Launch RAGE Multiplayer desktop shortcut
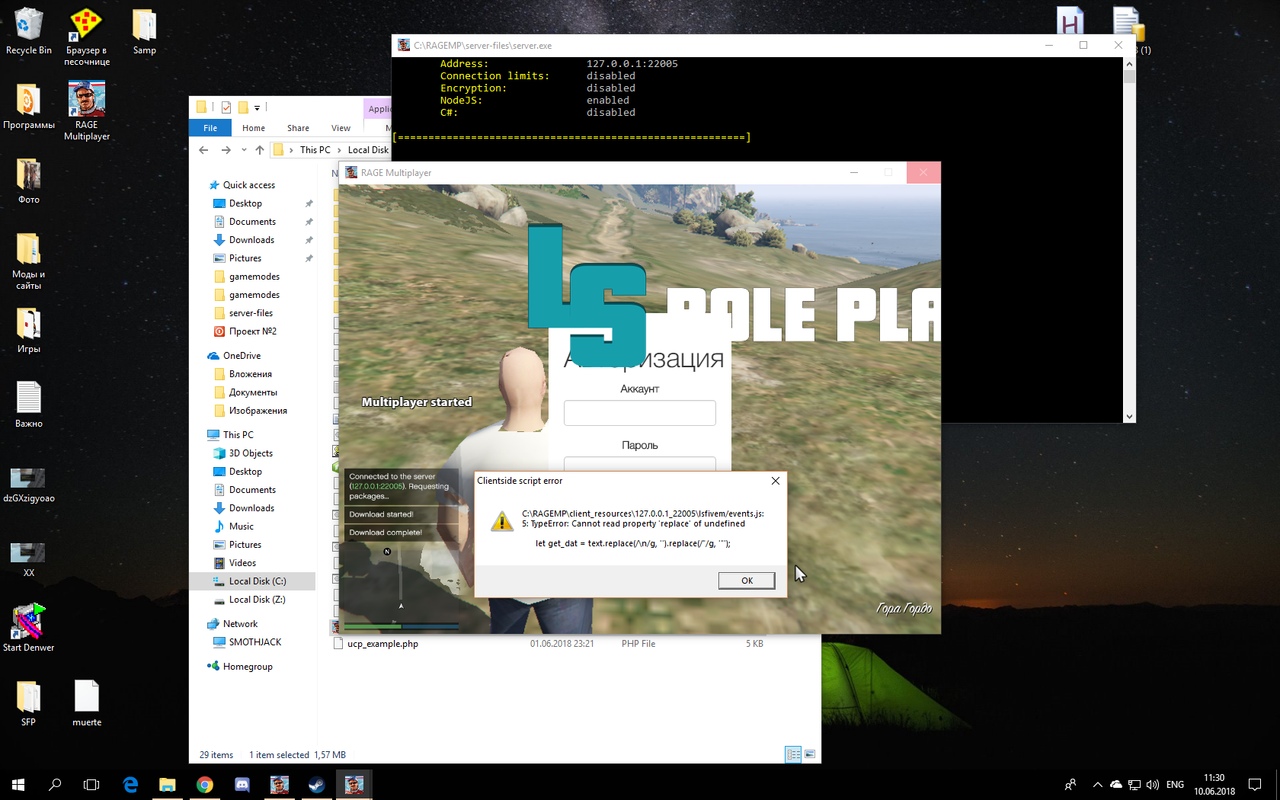 pos(87,112)
